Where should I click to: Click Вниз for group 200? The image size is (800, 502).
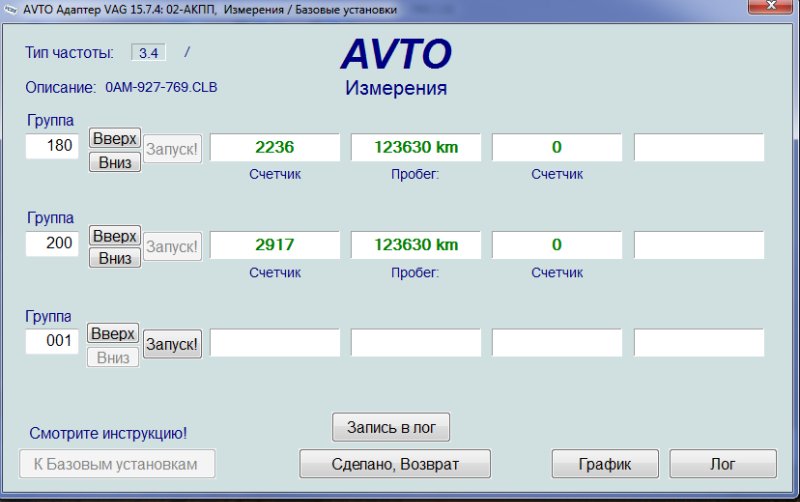coord(115,258)
